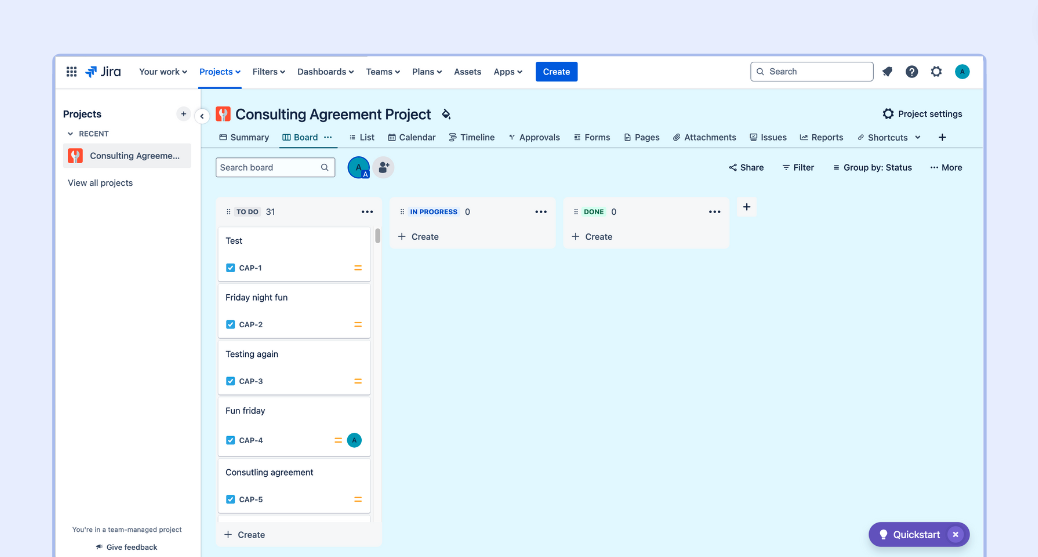Click the CAP-3 task type checkbox icon
This screenshot has width=1038, height=557.
(231, 381)
